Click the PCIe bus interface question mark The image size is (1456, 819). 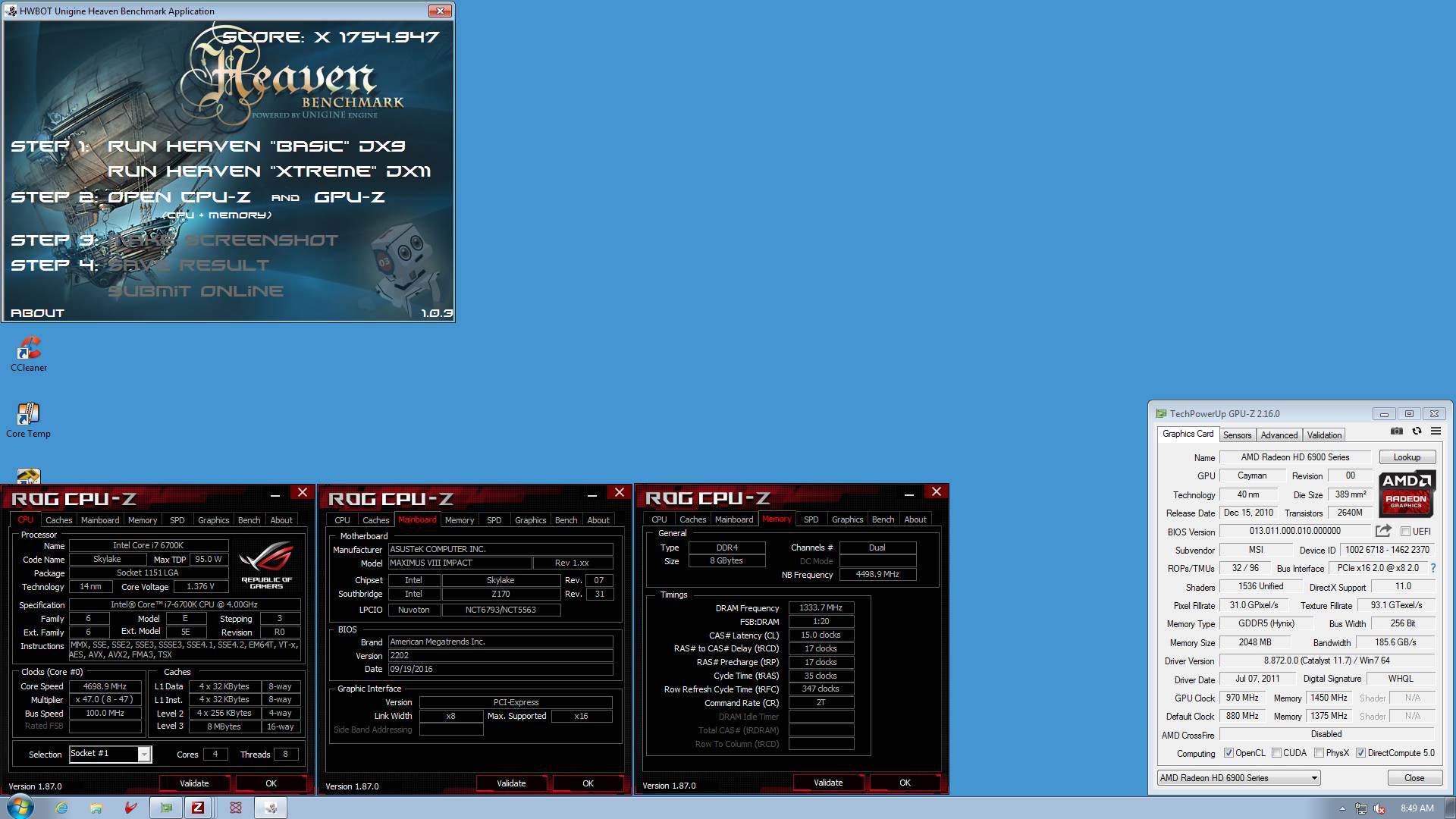1433,568
